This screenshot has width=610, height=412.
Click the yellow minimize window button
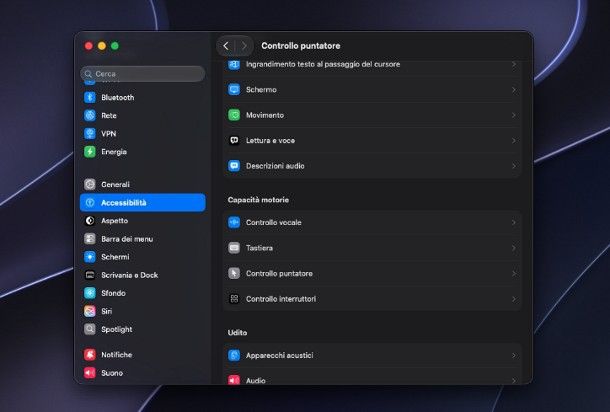coord(102,46)
